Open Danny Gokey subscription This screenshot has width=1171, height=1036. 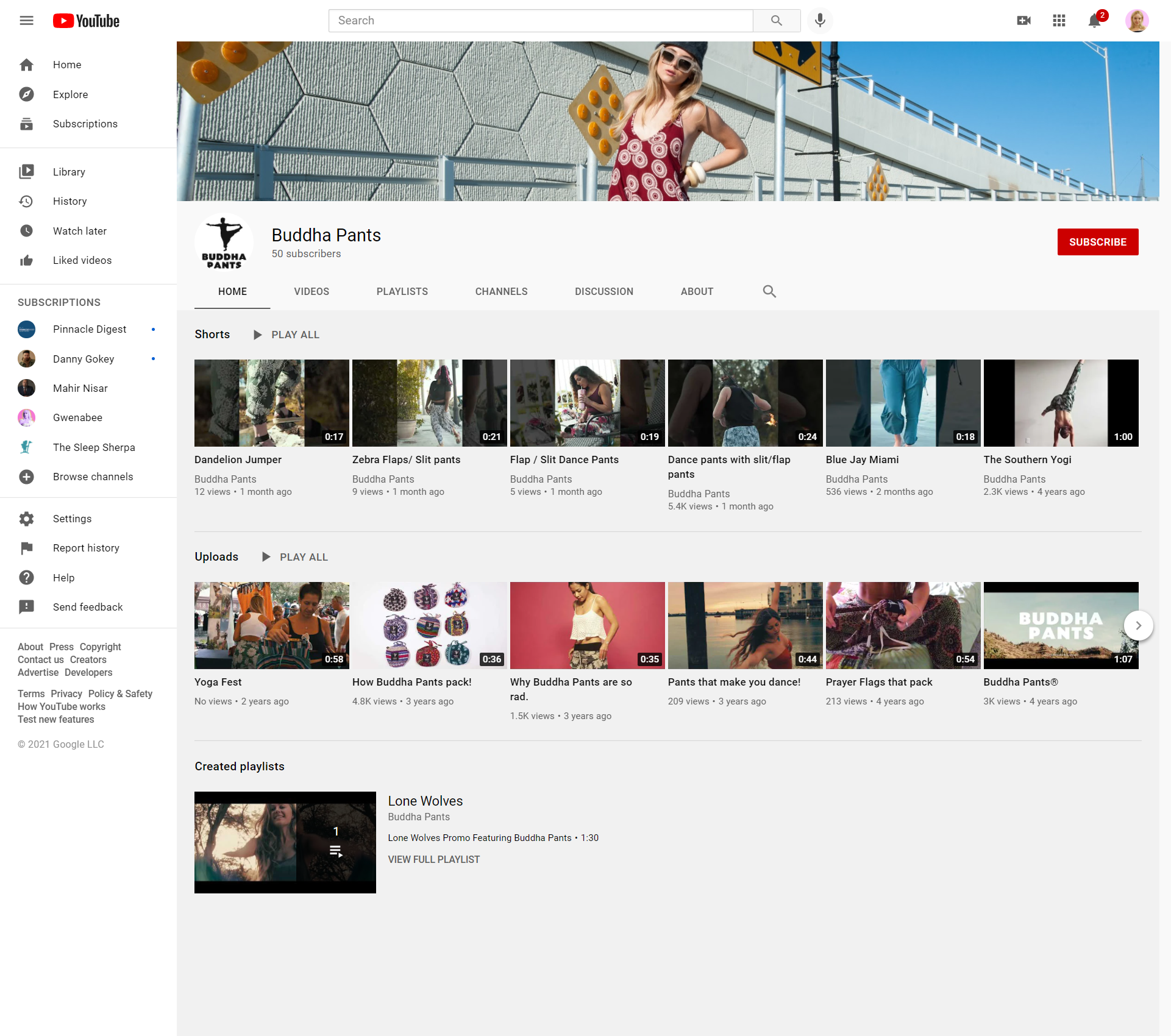click(x=88, y=359)
